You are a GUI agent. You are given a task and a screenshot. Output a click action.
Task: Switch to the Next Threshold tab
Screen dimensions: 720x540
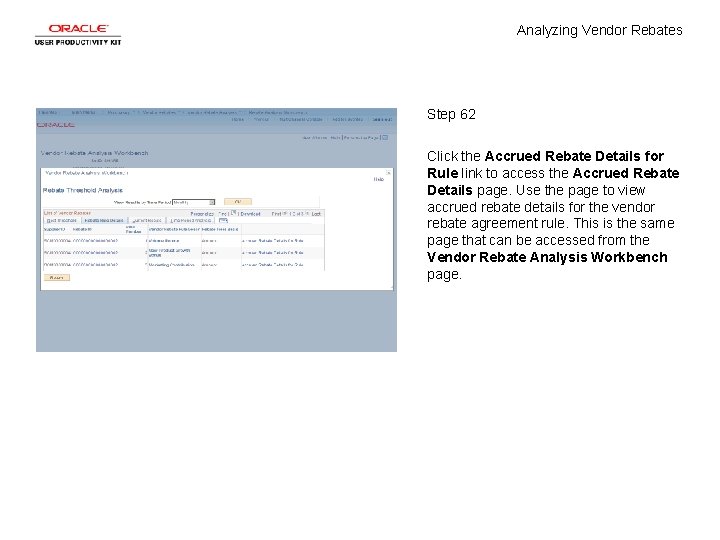pos(62,220)
